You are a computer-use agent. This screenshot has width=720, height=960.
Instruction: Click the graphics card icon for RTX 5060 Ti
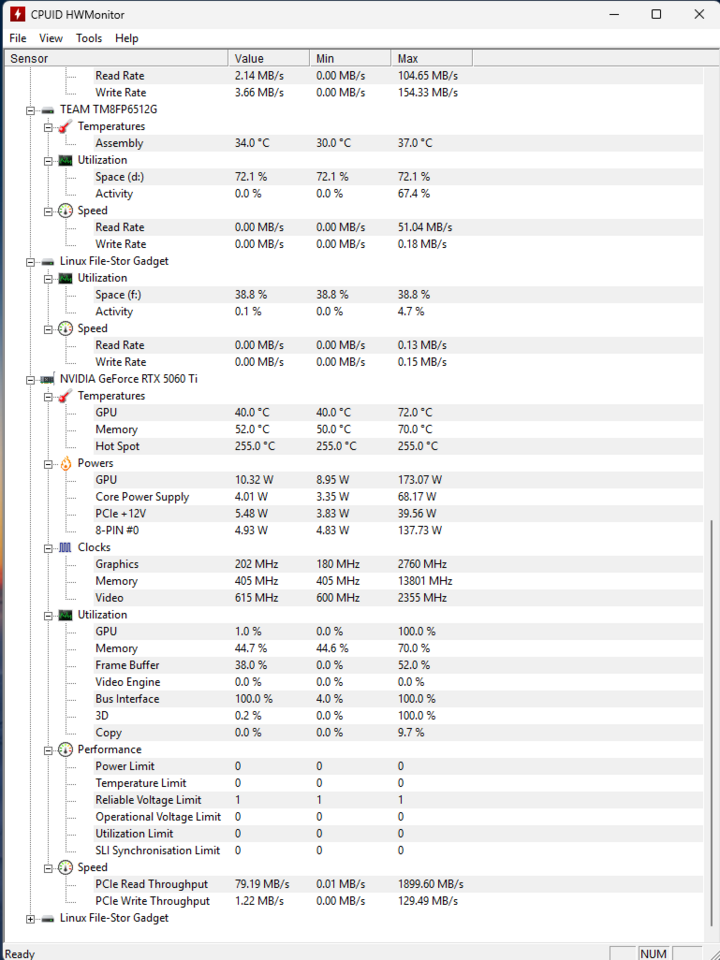pyautogui.click(x=48, y=380)
